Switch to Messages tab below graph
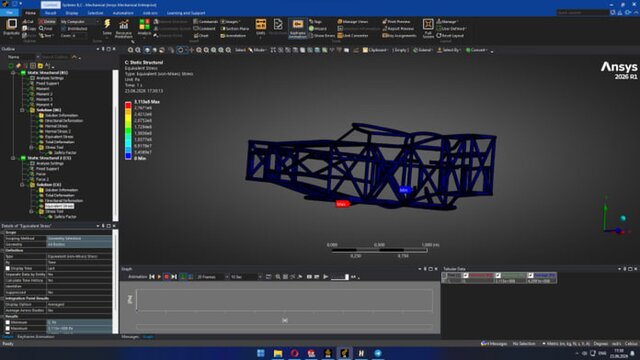The image size is (640, 360). (x=130, y=337)
